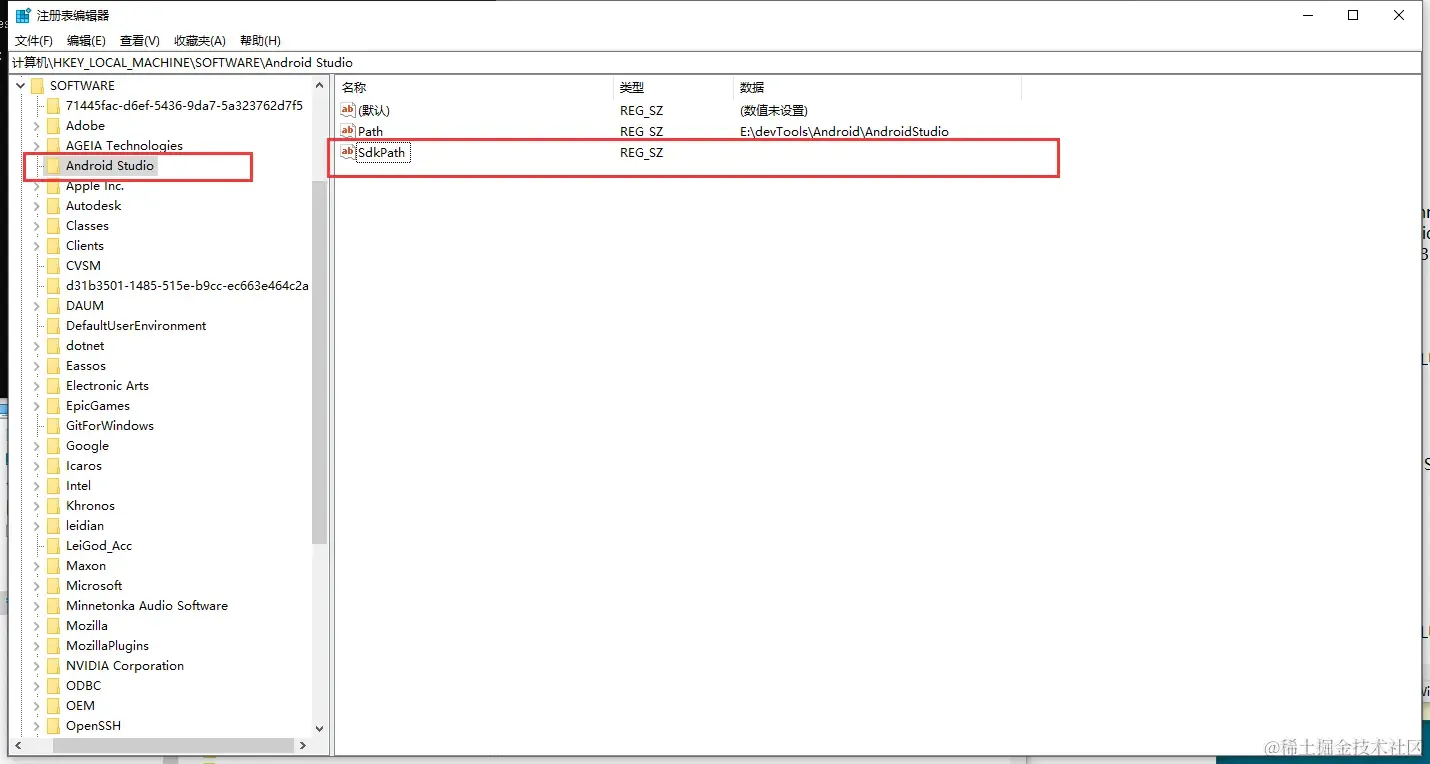The width and height of the screenshot is (1430, 764).
Task: Select the SdkPath value name
Action: click(382, 153)
